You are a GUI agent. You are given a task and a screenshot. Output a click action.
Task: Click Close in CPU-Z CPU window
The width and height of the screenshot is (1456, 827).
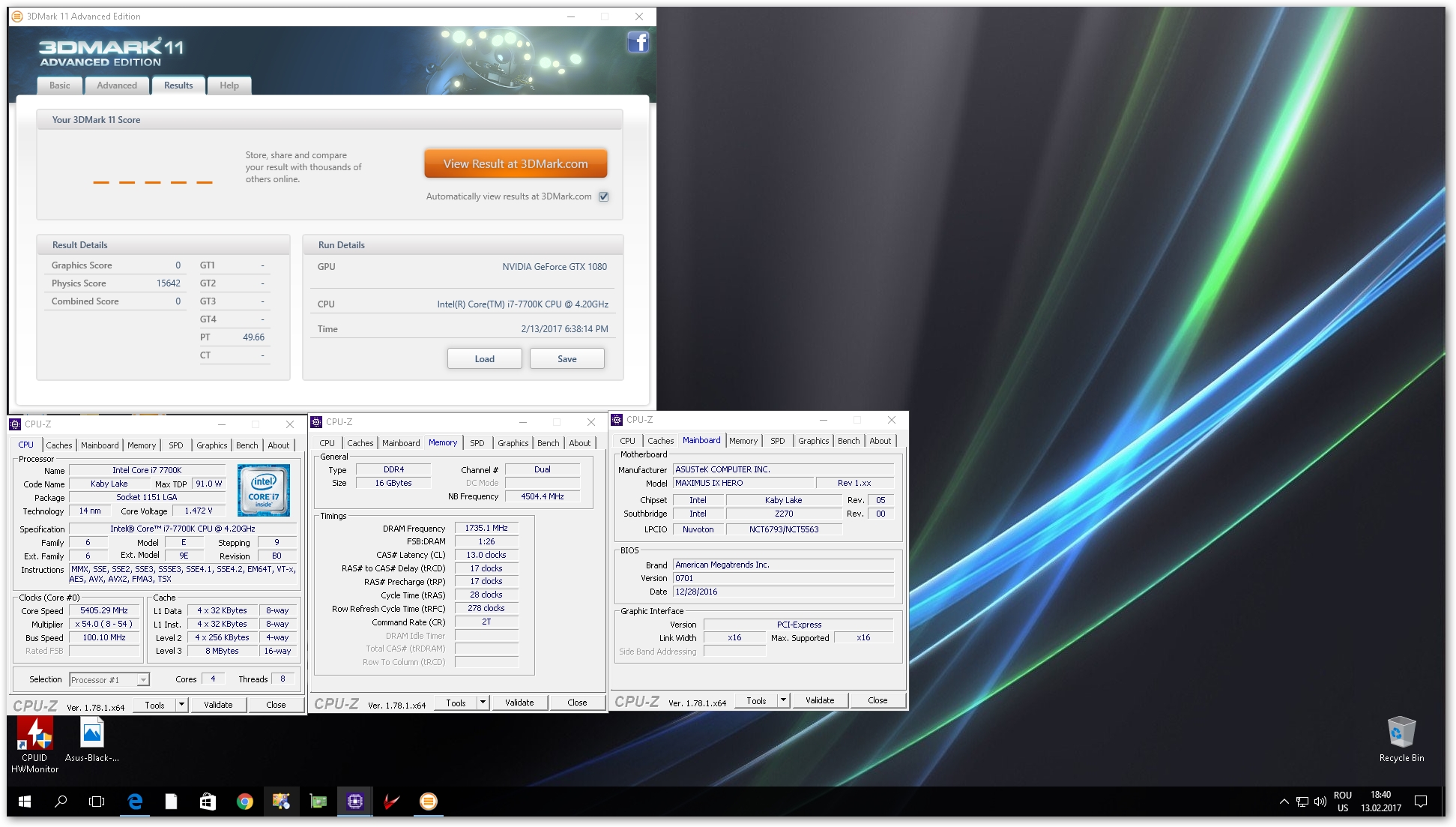click(276, 705)
